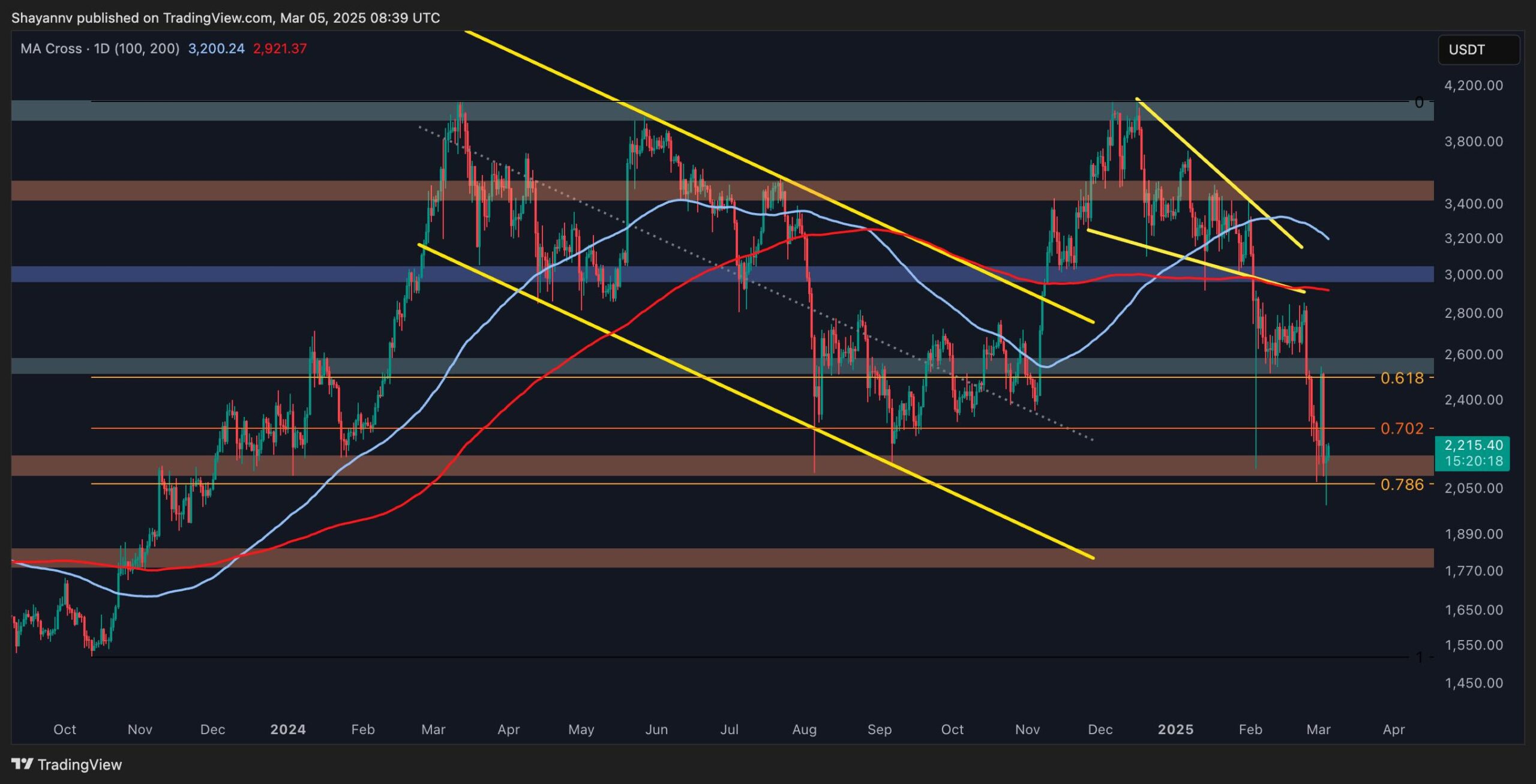Click the 2024 year label on time axis
1536x784 pixels.
click(287, 729)
